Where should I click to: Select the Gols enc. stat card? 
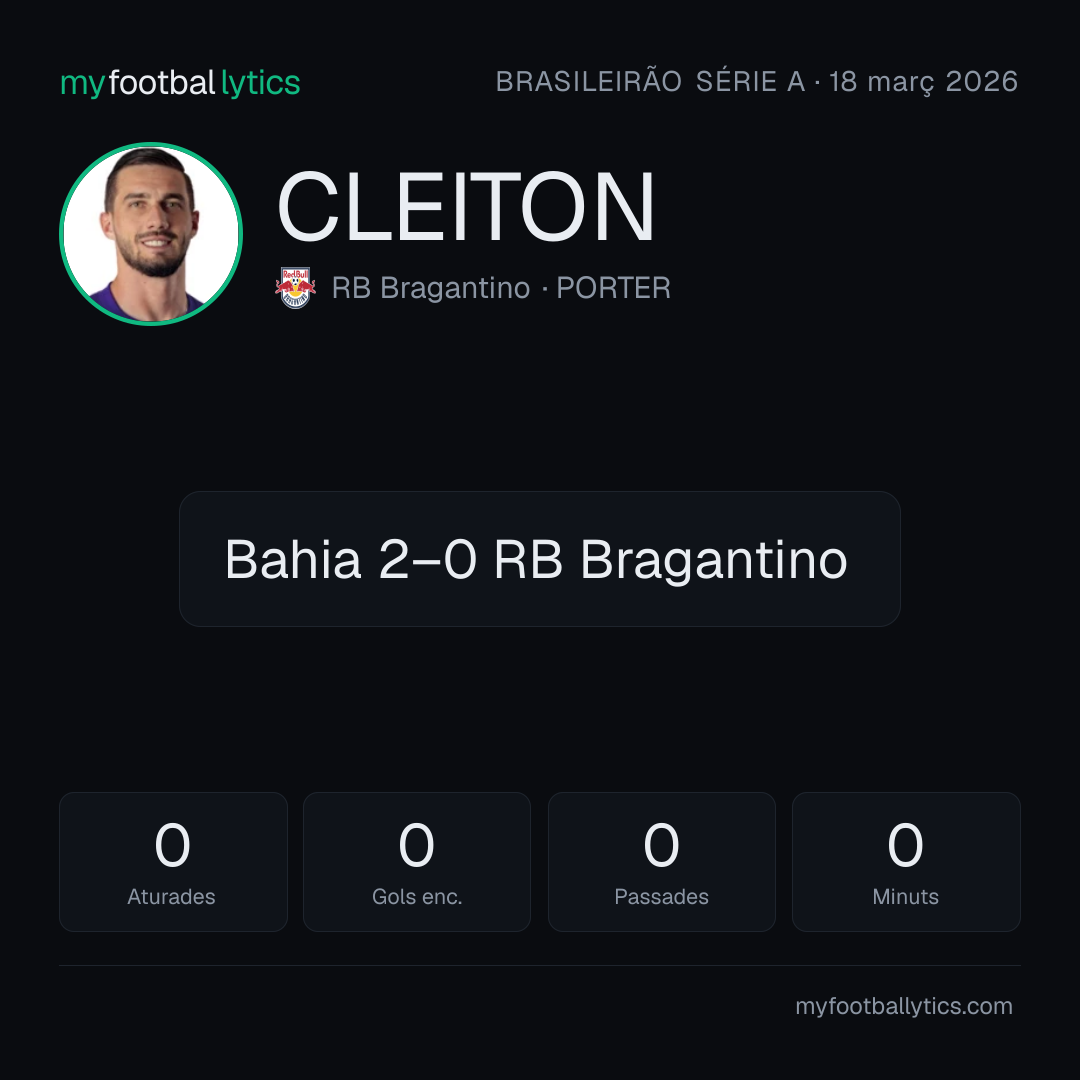[417, 862]
